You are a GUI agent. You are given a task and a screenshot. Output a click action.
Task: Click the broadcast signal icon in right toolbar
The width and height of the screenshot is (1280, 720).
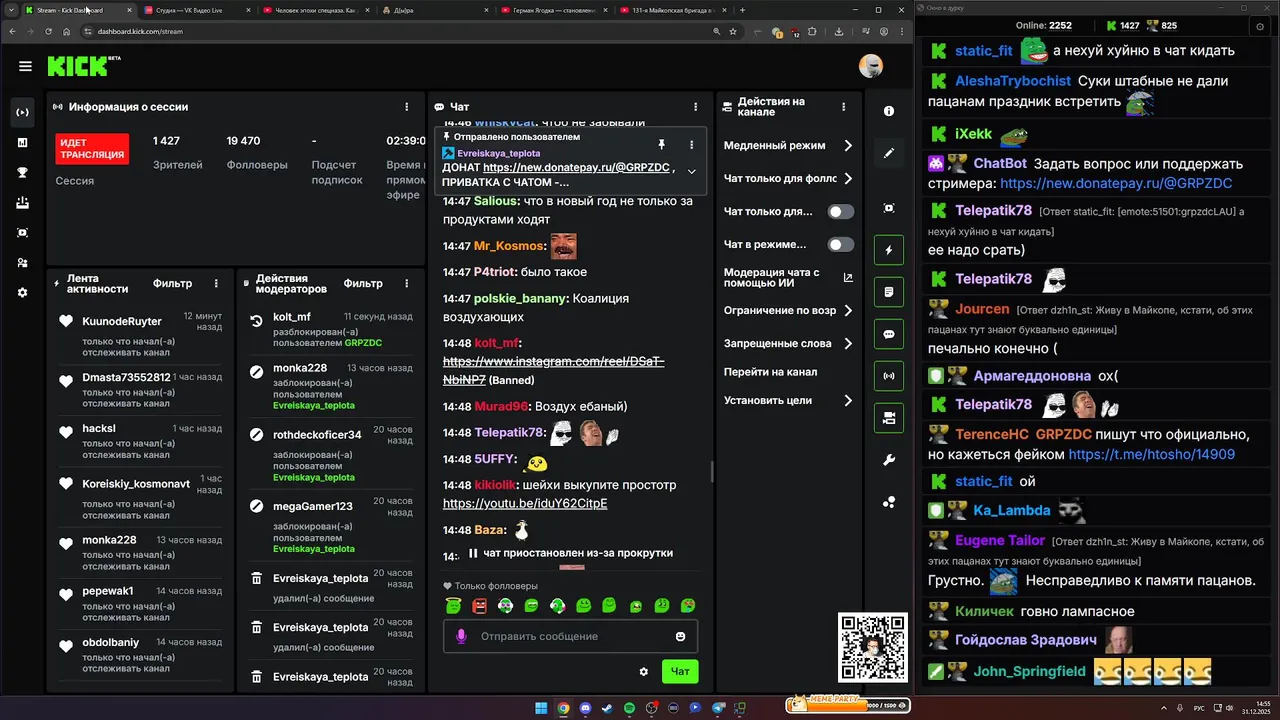[889, 376]
